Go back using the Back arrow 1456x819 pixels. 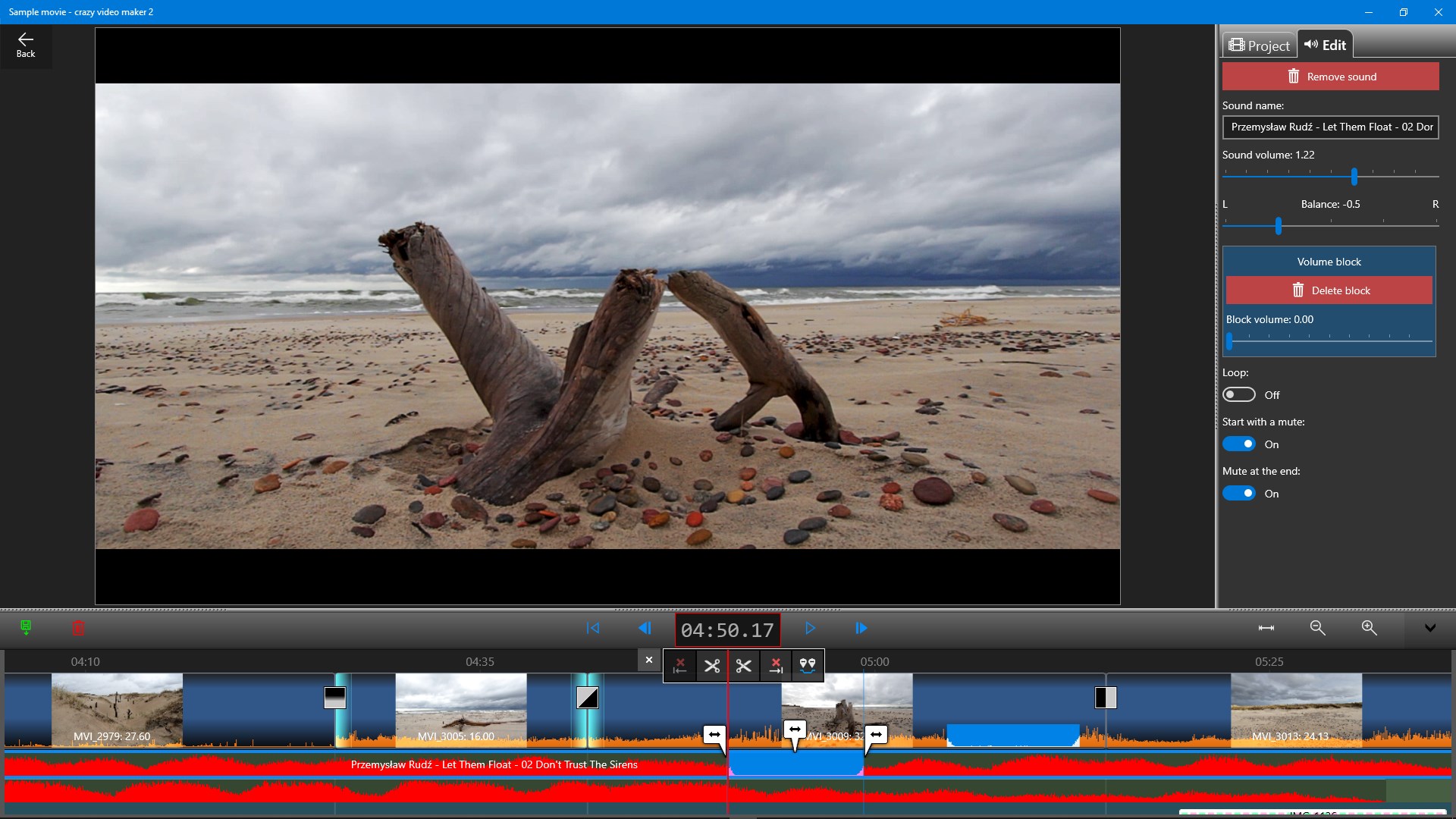26,45
